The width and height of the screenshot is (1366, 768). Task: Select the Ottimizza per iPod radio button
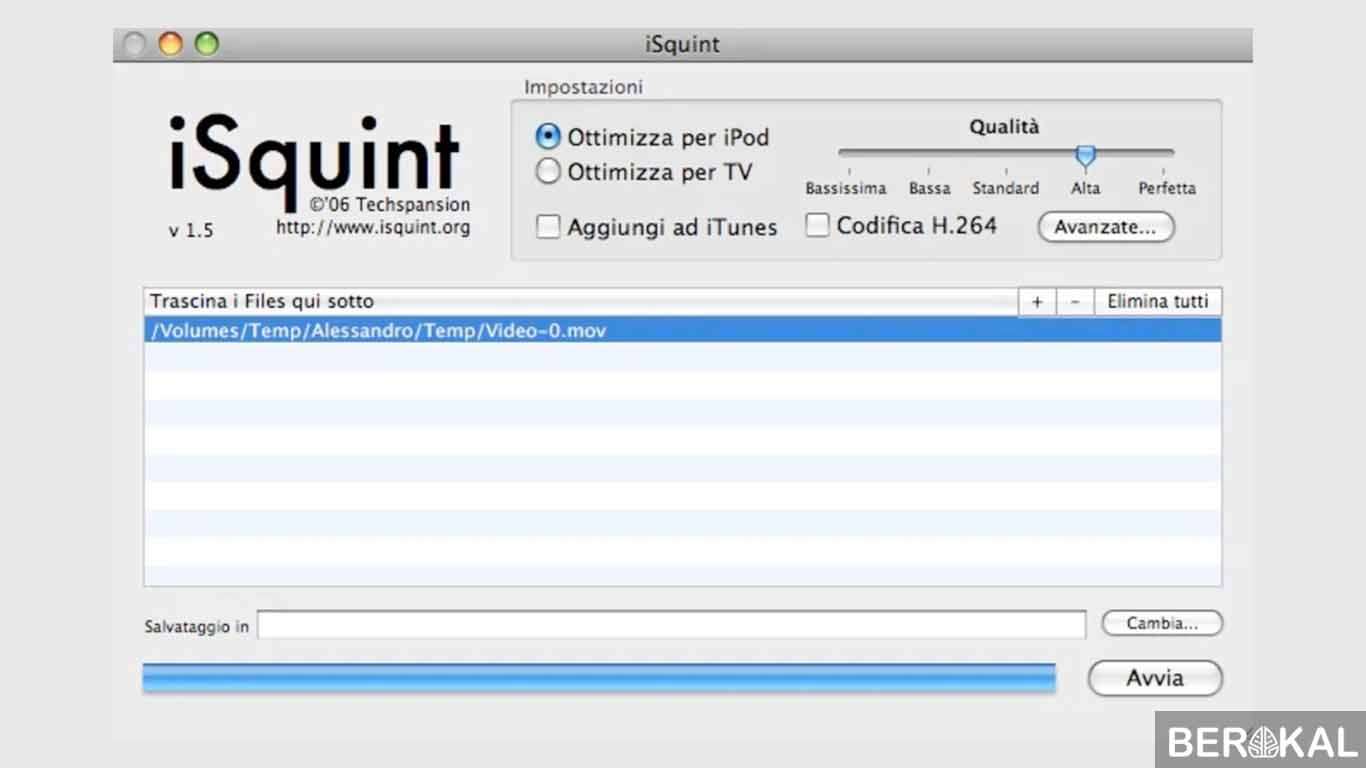click(548, 137)
